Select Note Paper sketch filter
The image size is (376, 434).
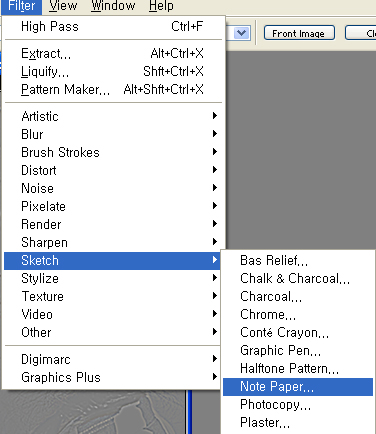tap(298, 387)
